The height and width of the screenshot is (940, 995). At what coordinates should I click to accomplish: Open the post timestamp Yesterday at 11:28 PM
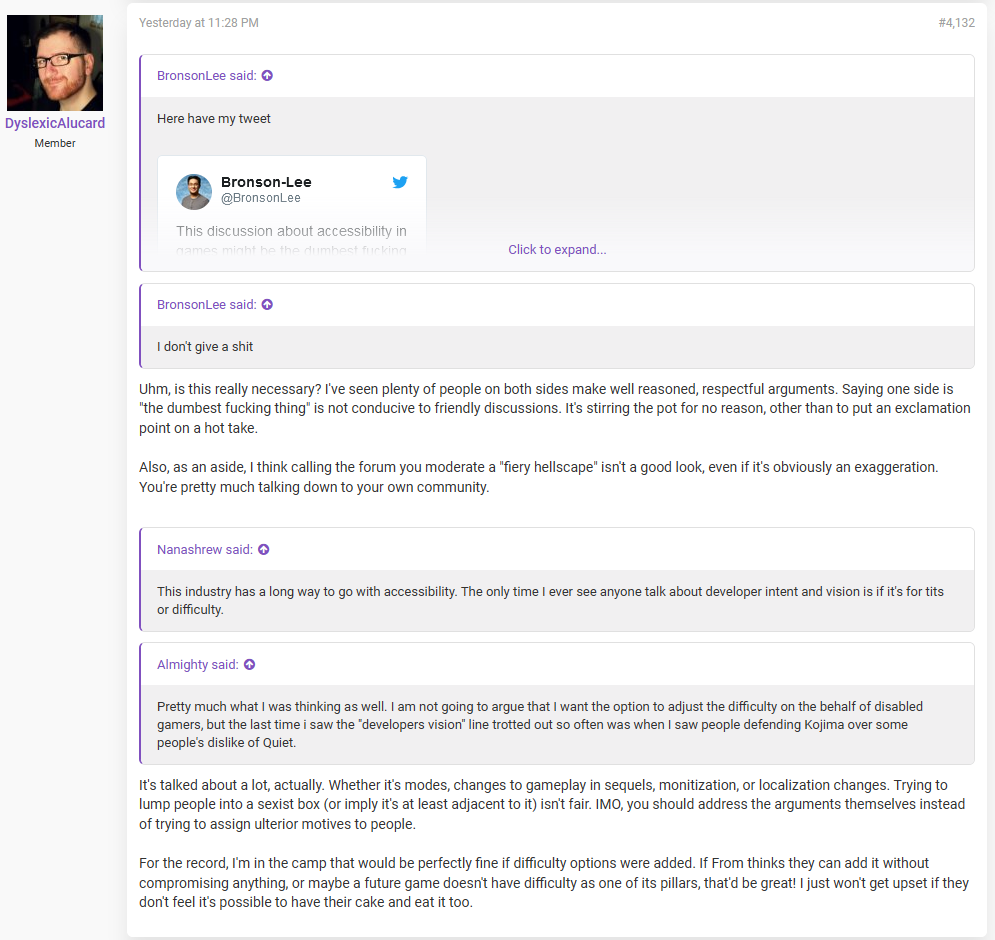coord(199,23)
